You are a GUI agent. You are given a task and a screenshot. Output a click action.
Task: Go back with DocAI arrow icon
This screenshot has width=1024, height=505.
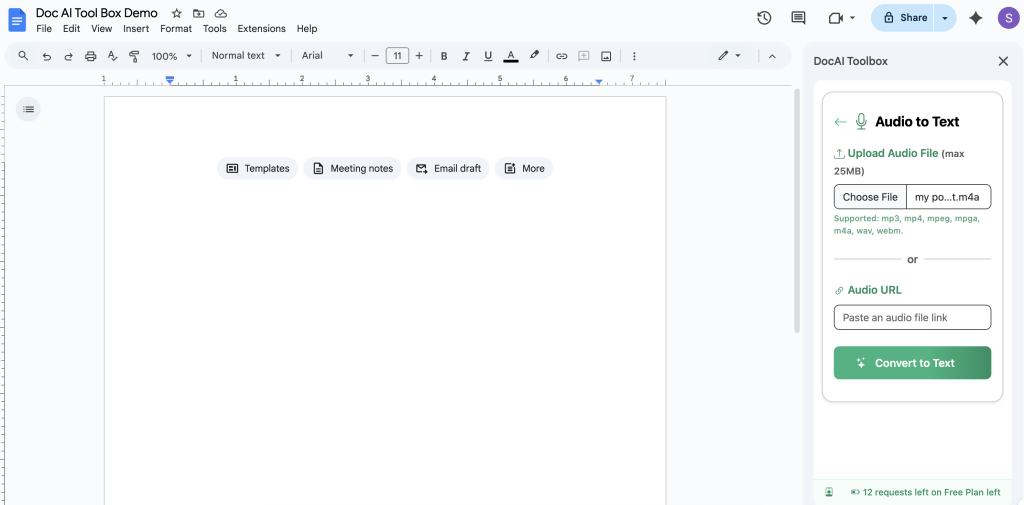click(x=840, y=122)
